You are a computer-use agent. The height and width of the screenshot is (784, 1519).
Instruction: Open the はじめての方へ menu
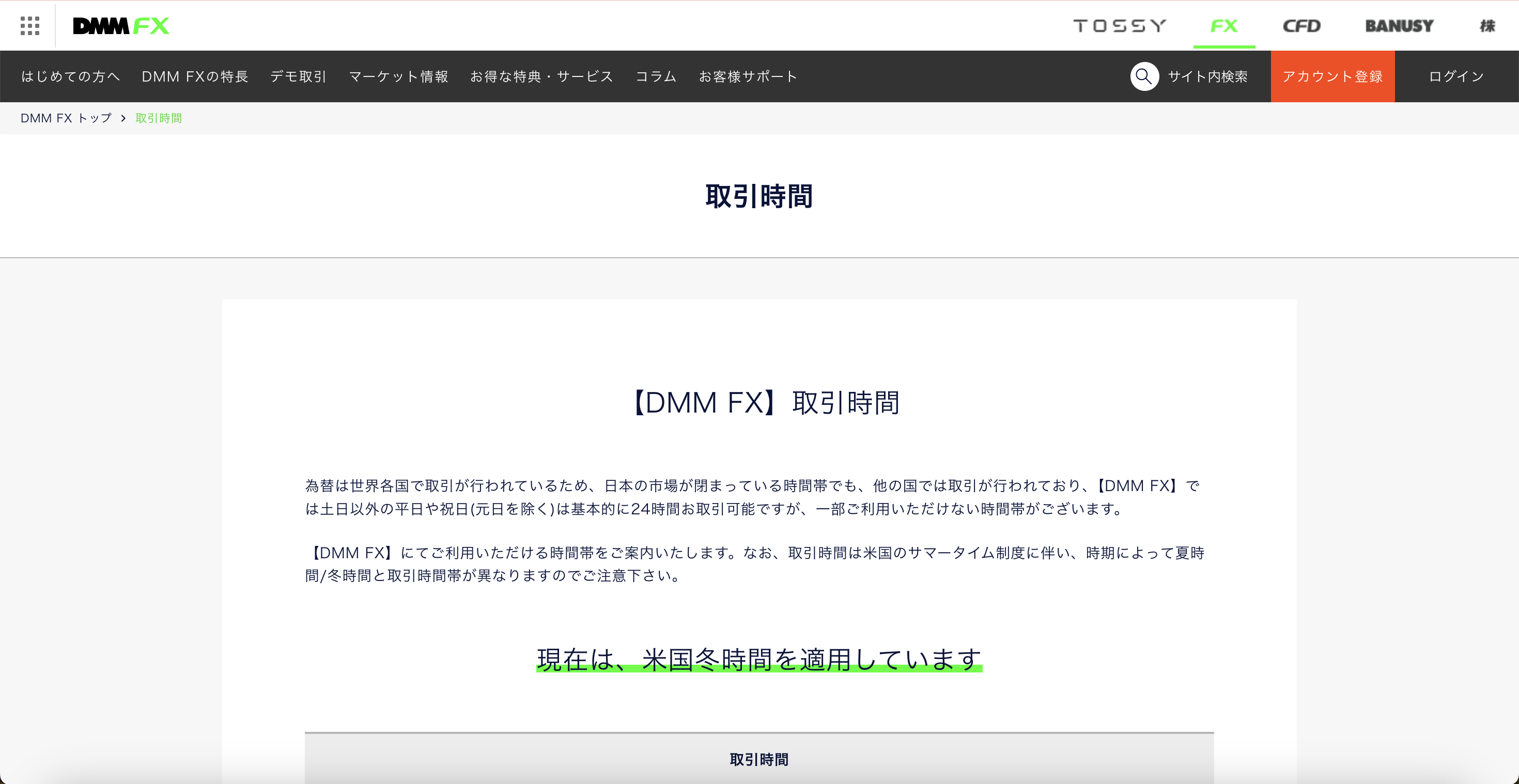click(71, 76)
